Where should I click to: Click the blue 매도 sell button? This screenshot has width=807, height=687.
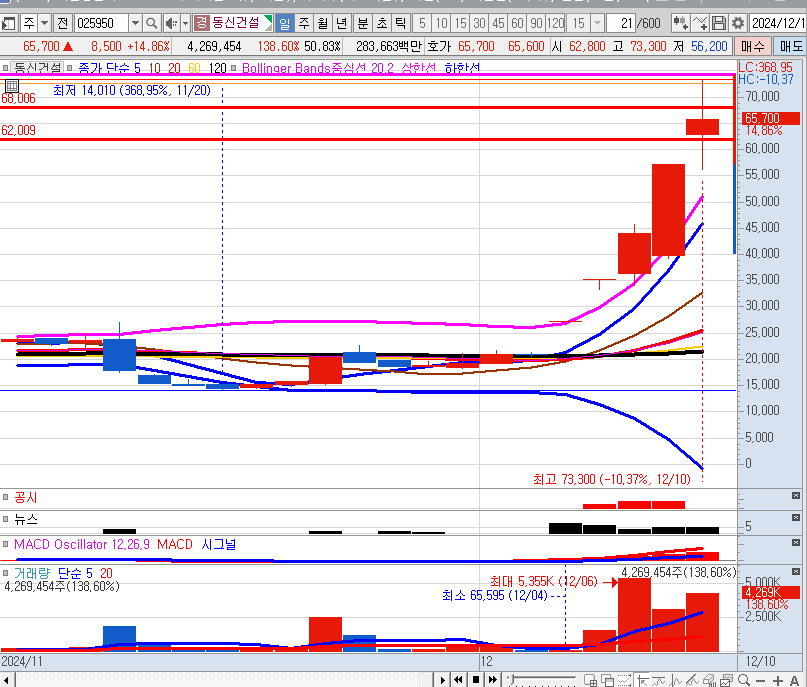[x=790, y=46]
